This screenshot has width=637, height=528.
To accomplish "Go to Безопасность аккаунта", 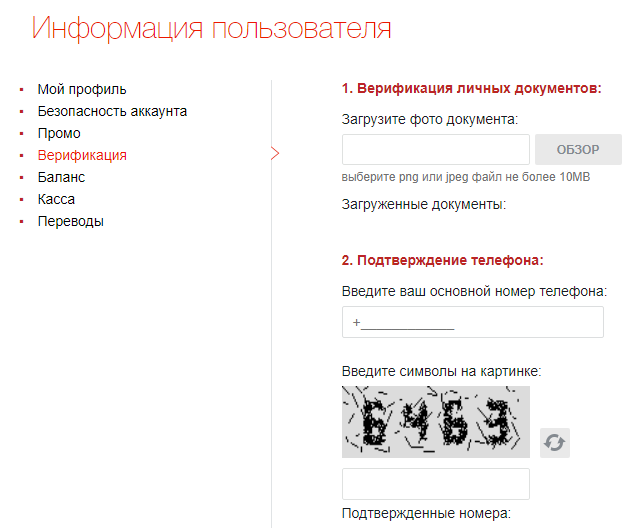I will coord(112,111).
